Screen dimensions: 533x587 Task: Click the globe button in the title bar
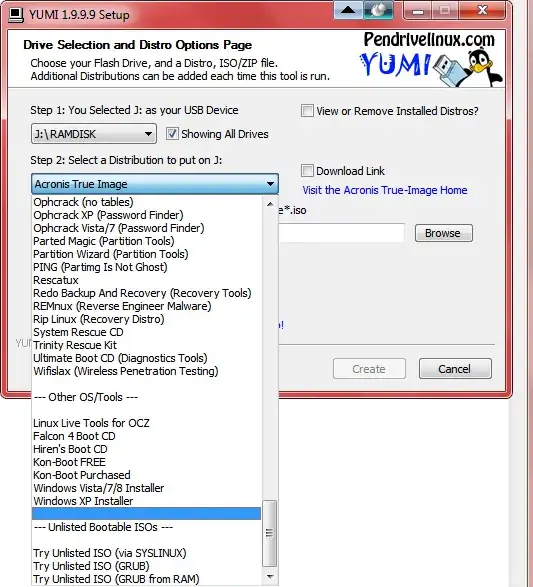click(378, 10)
